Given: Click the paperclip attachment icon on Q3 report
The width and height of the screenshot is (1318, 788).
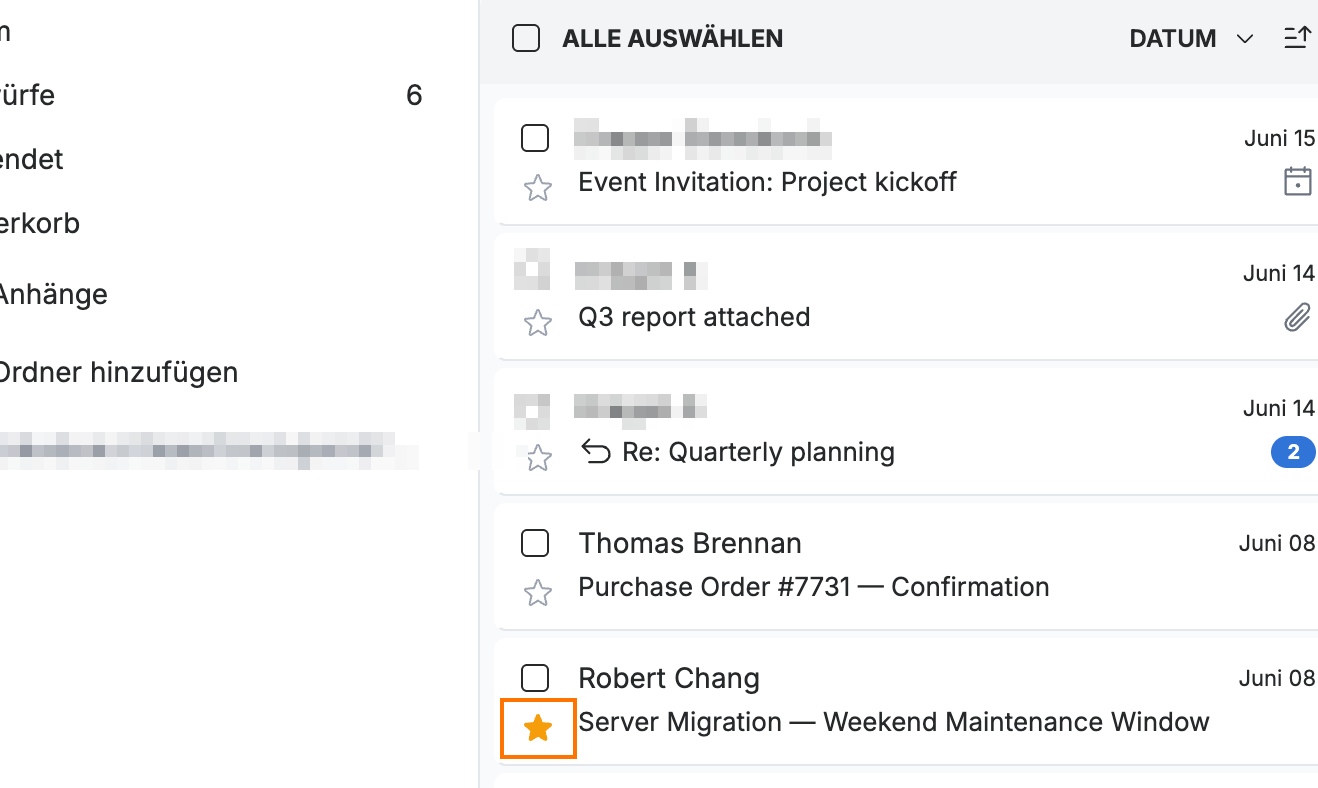Looking at the screenshot, I should 1297,318.
